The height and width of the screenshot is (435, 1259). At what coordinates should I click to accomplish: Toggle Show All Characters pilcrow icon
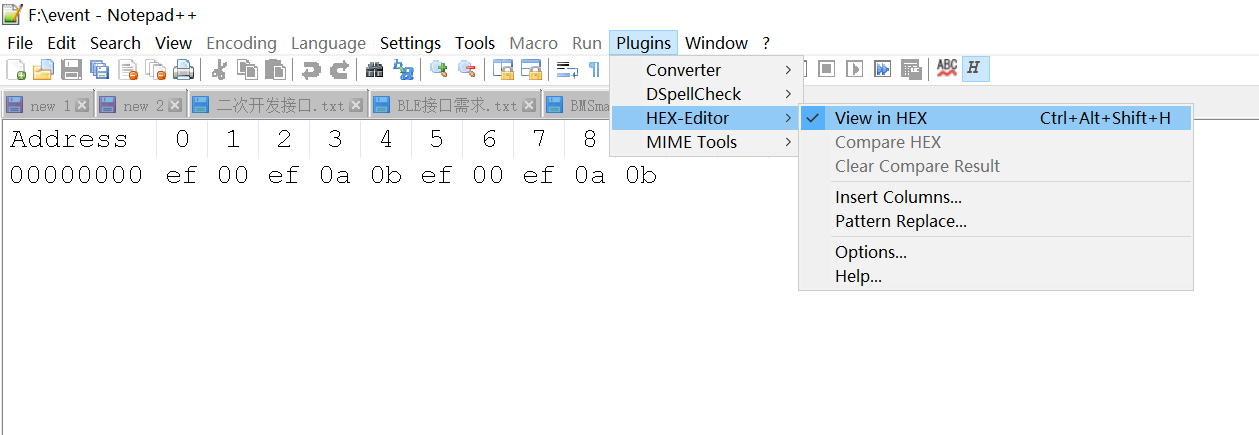point(594,69)
